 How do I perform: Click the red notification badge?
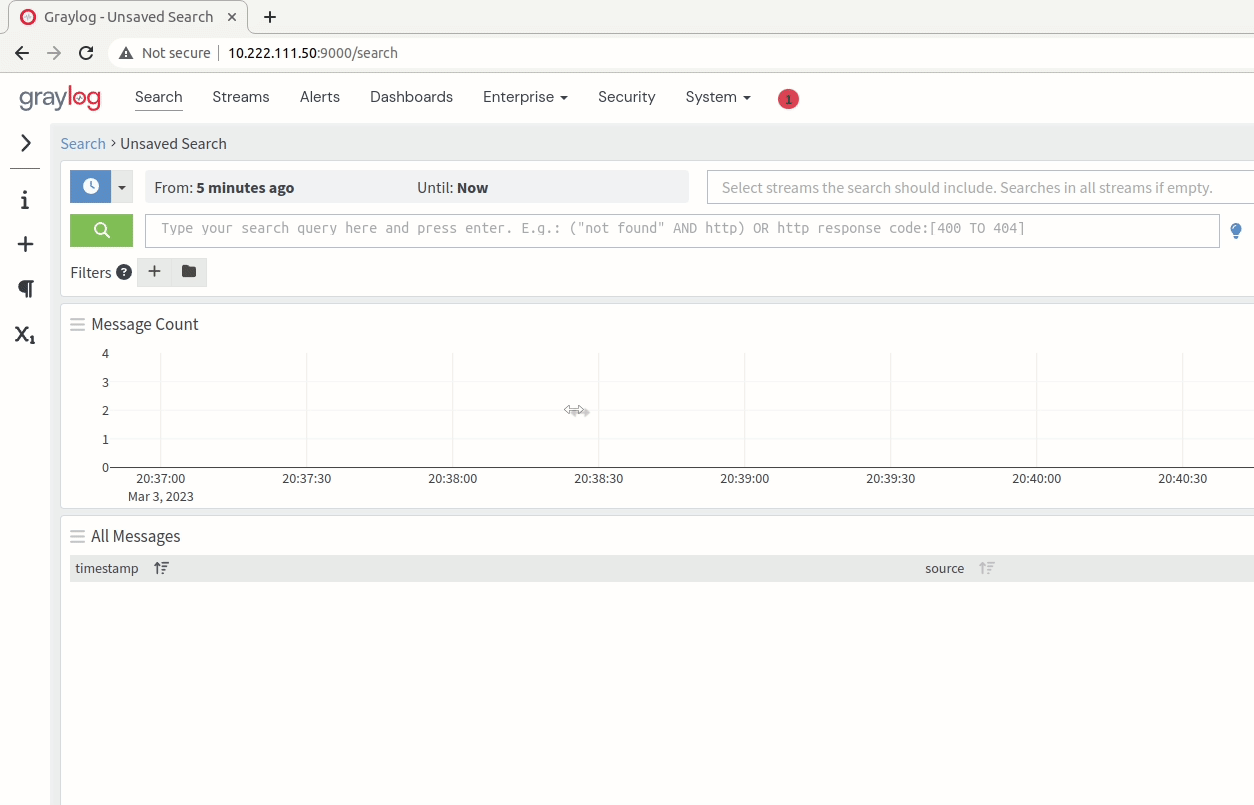point(788,99)
